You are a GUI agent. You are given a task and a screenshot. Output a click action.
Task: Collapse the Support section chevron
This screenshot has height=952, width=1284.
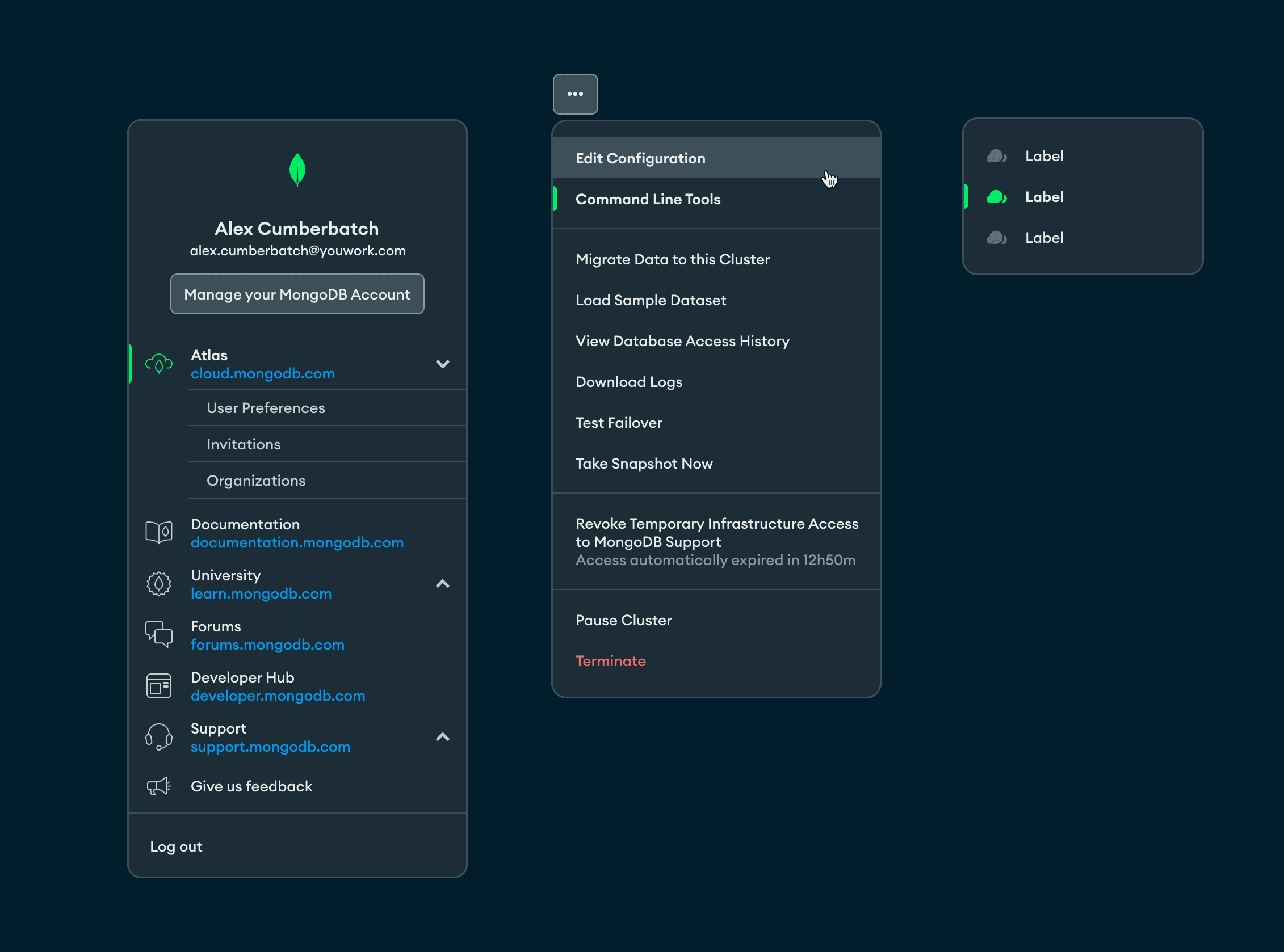(x=443, y=737)
